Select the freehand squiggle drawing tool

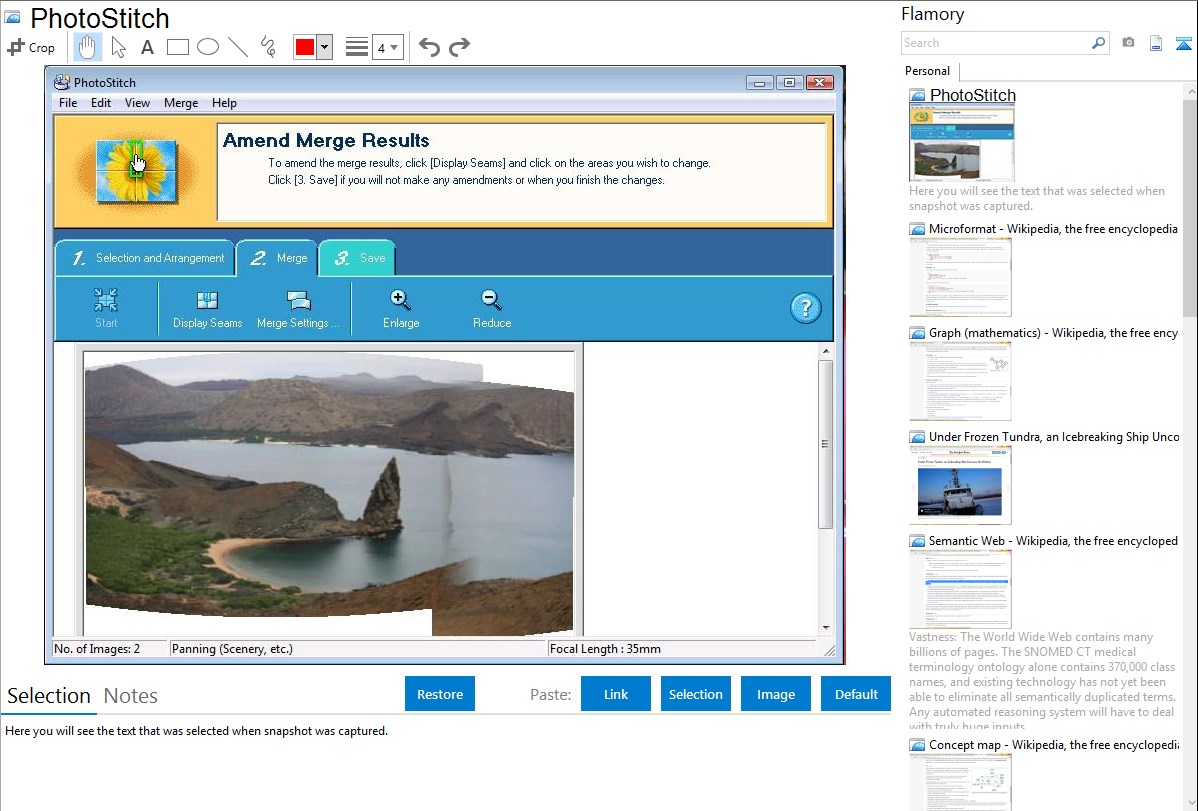click(268, 47)
